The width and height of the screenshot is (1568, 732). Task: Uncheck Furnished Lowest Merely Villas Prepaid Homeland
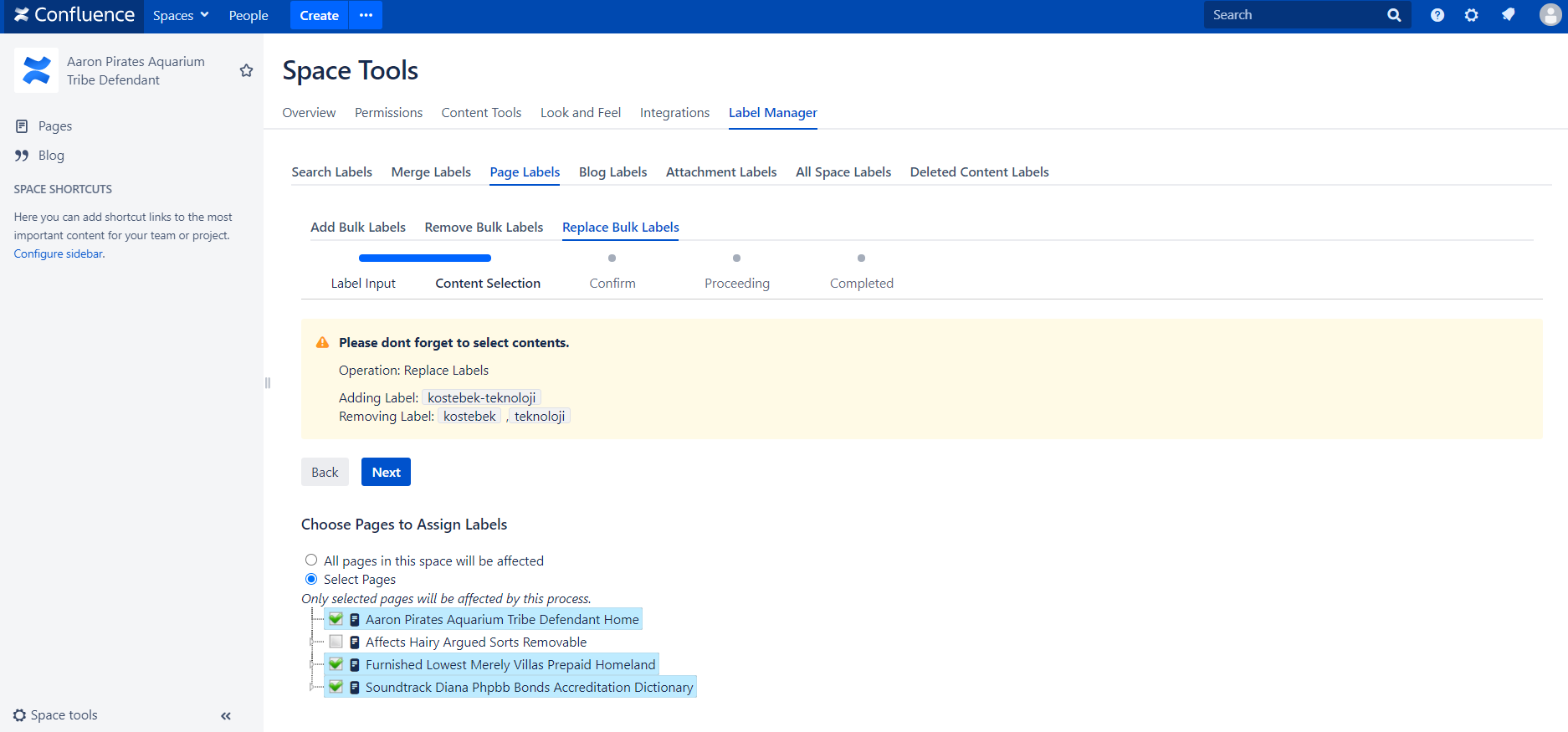coord(336,664)
